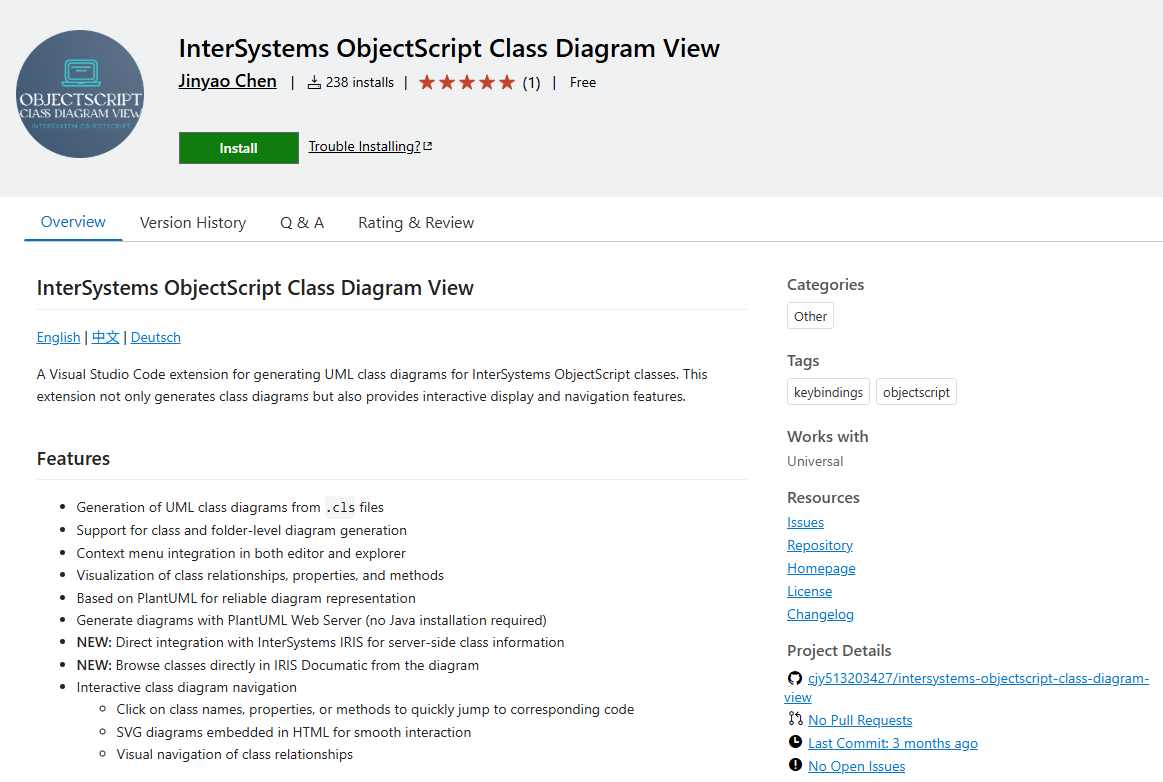Screen dimensions: 1163x782
Task: Click the external link icon after Trouble Installing
Action: point(428,146)
